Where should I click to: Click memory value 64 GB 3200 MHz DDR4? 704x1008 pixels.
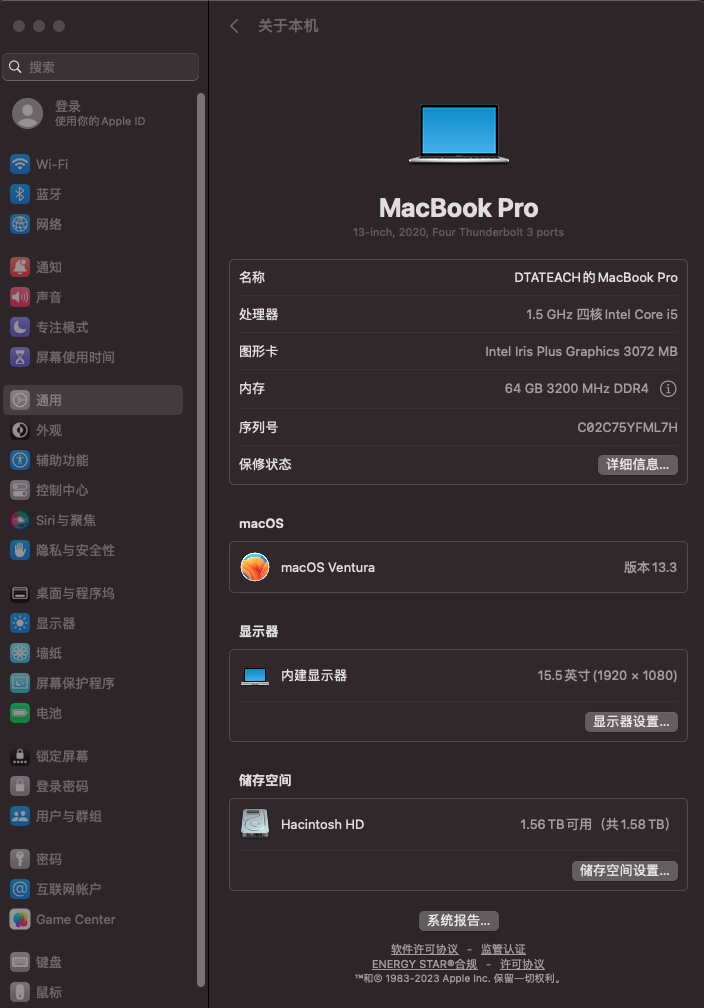tap(577, 388)
